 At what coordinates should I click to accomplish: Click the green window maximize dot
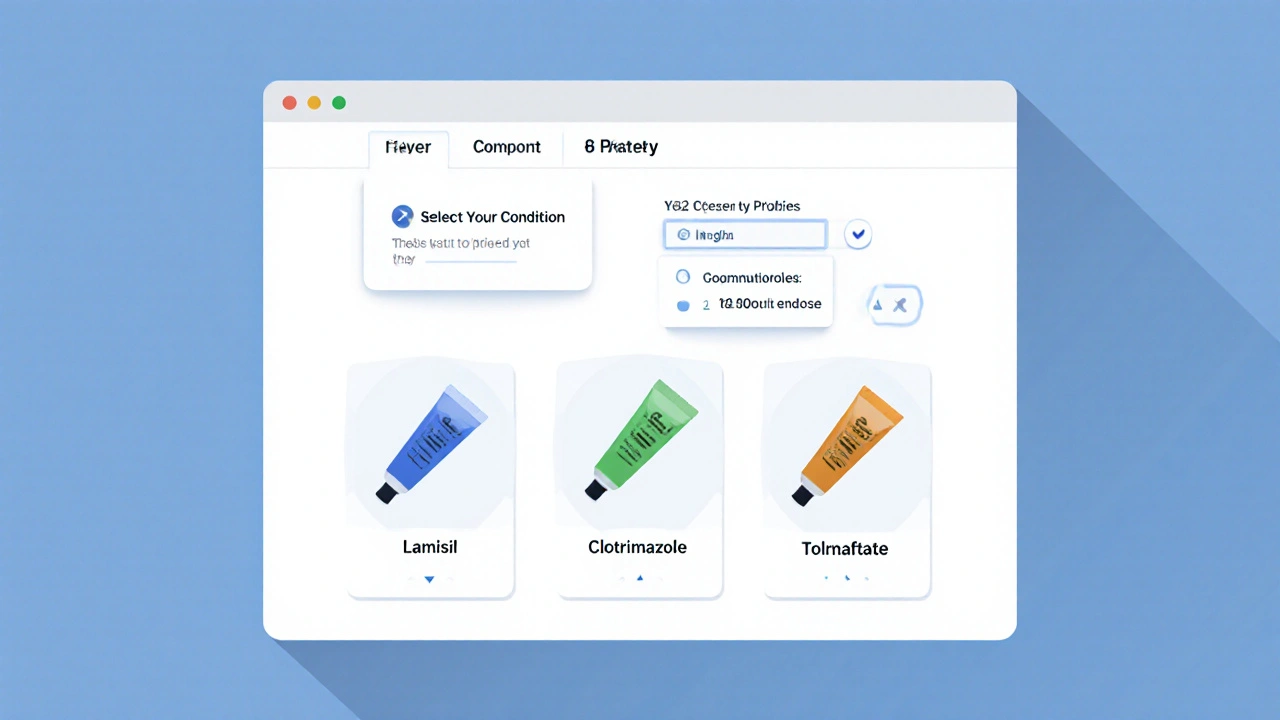pos(339,103)
